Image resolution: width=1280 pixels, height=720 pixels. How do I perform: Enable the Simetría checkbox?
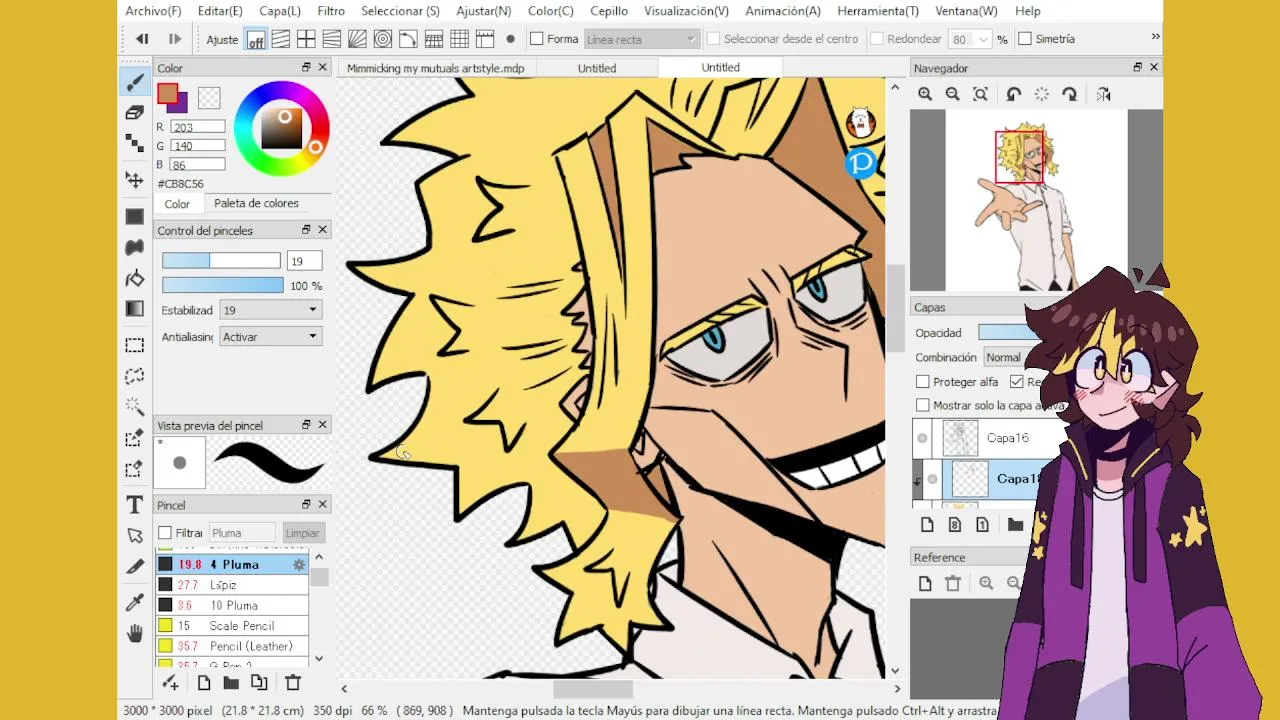tap(1025, 39)
